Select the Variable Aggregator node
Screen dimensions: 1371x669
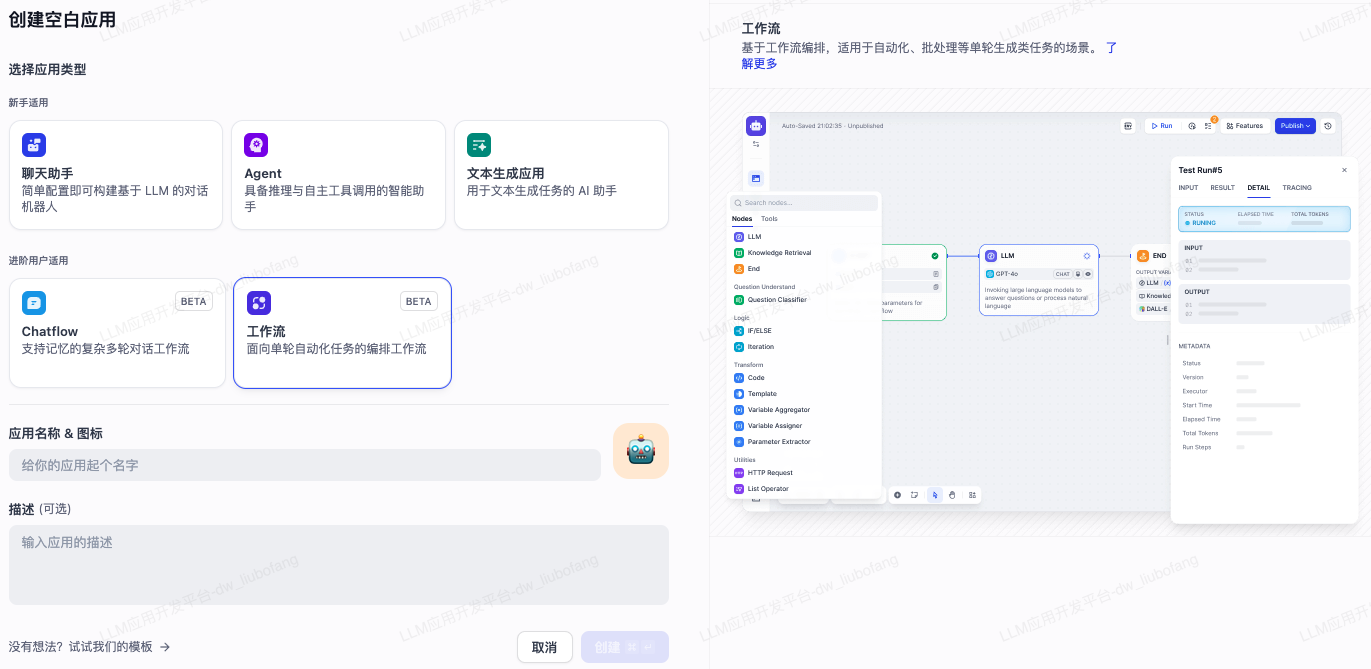(x=778, y=409)
